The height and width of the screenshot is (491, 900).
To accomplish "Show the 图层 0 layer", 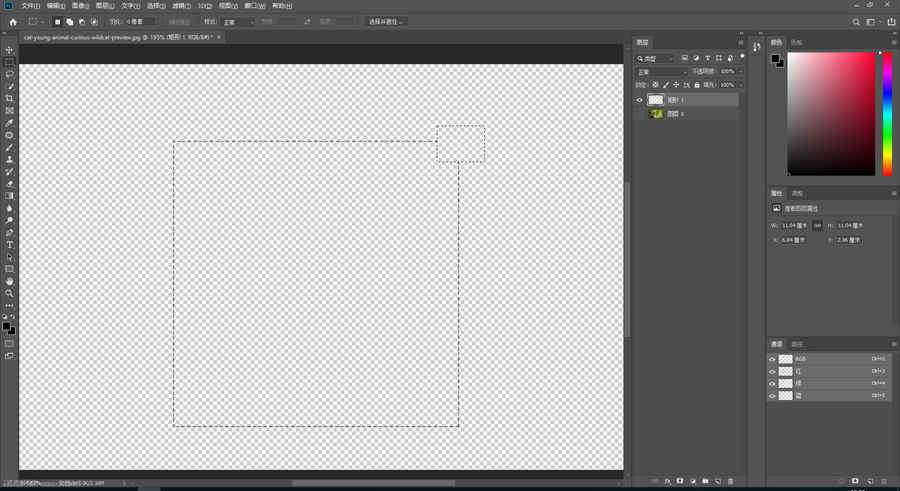I will click(640, 114).
